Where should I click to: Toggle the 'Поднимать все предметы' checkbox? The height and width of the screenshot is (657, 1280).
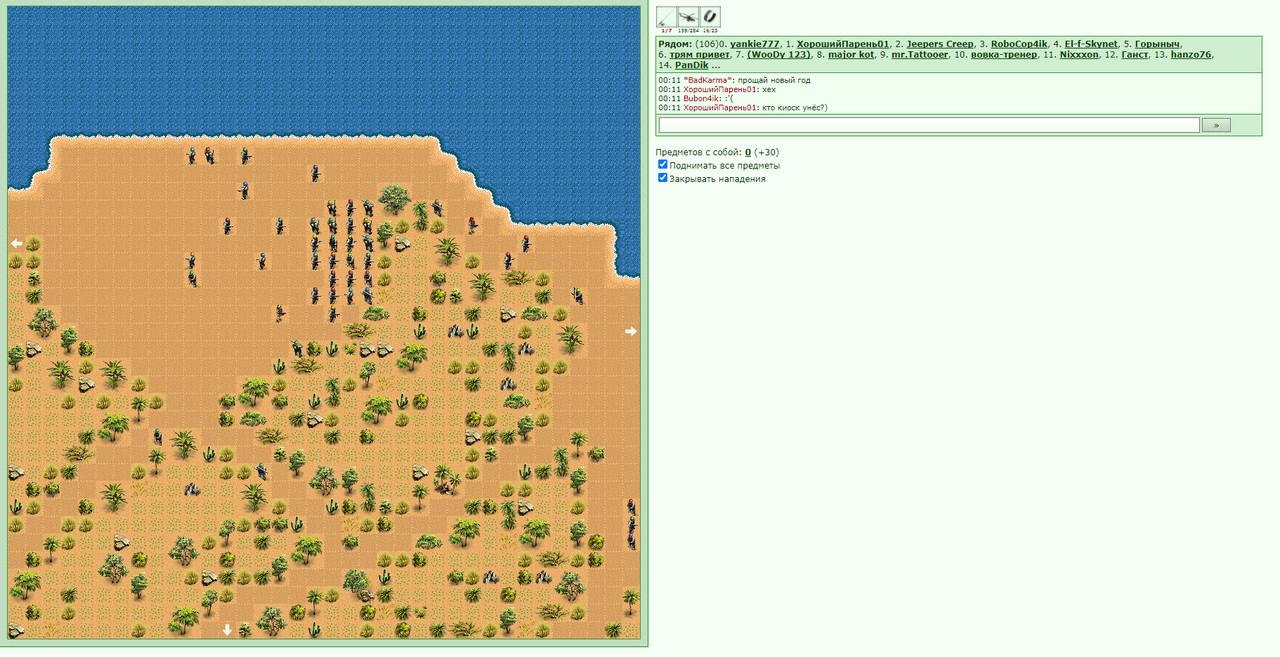point(662,165)
